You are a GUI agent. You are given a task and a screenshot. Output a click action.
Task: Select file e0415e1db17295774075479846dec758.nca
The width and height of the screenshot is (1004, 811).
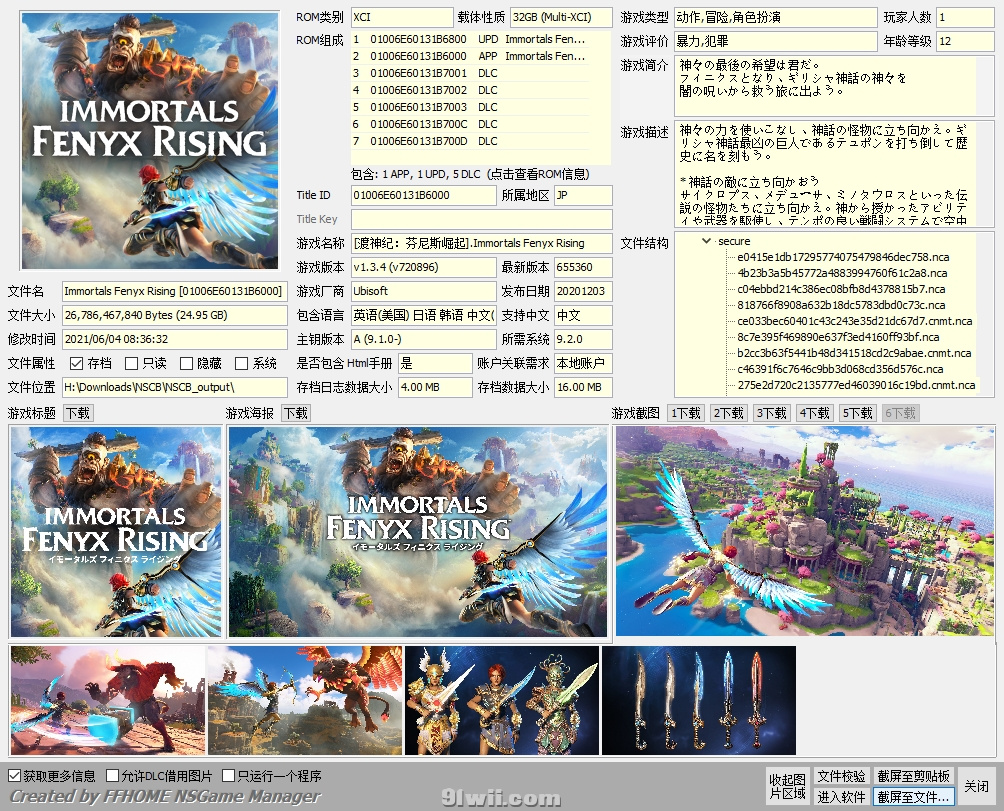pyautogui.click(x=843, y=257)
